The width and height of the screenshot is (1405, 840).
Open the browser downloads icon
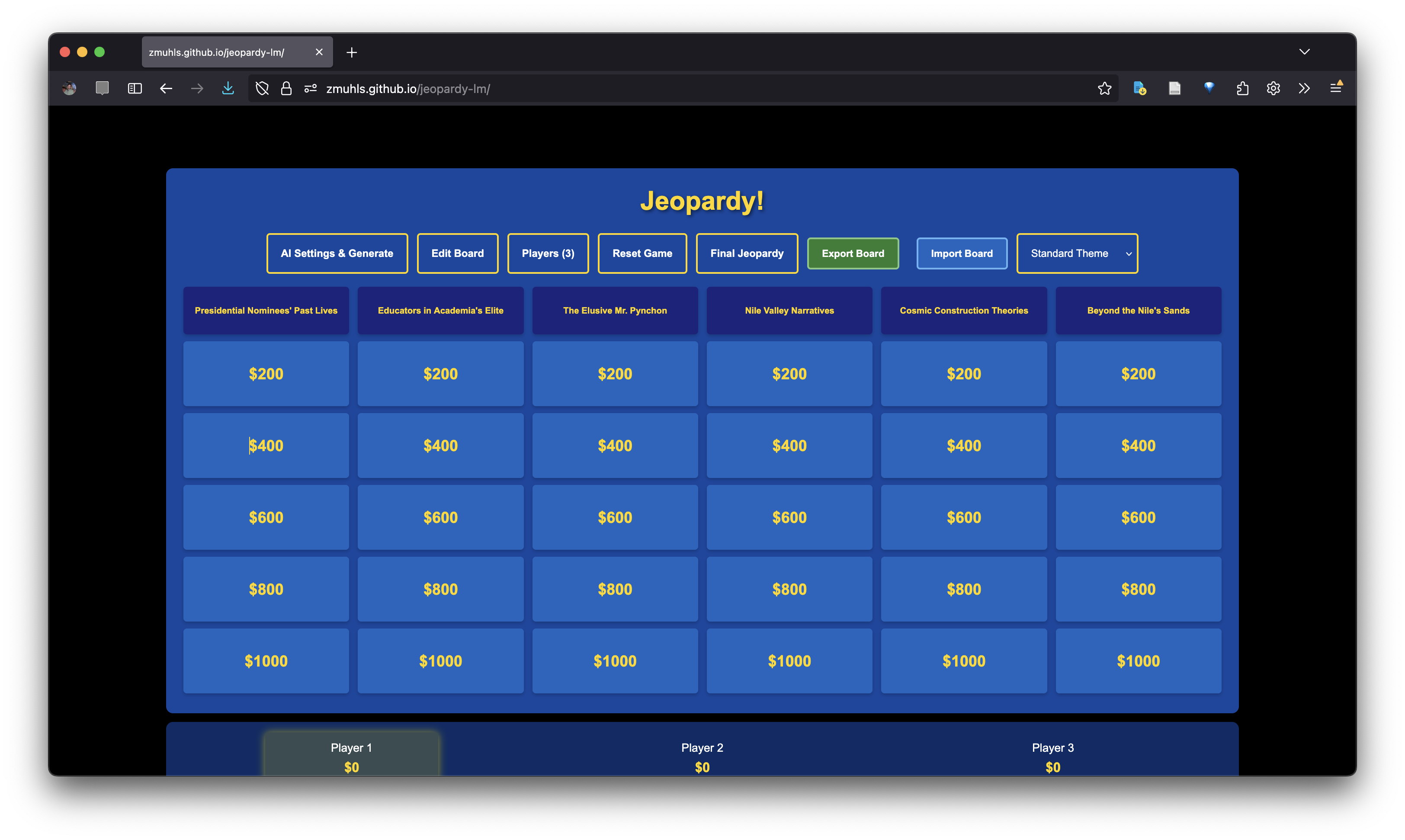[x=228, y=88]
